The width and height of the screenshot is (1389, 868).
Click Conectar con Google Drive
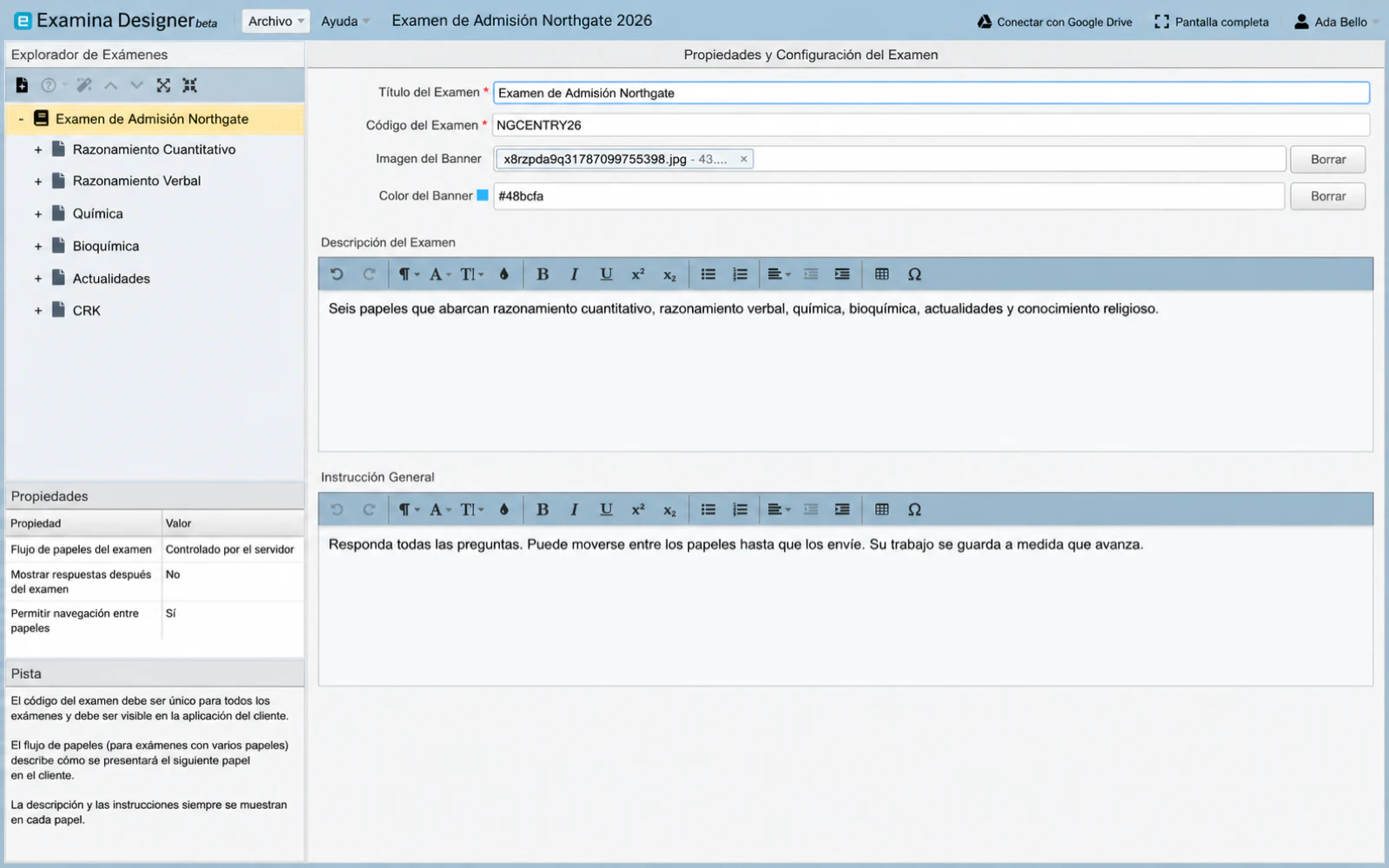(1055, 22)
